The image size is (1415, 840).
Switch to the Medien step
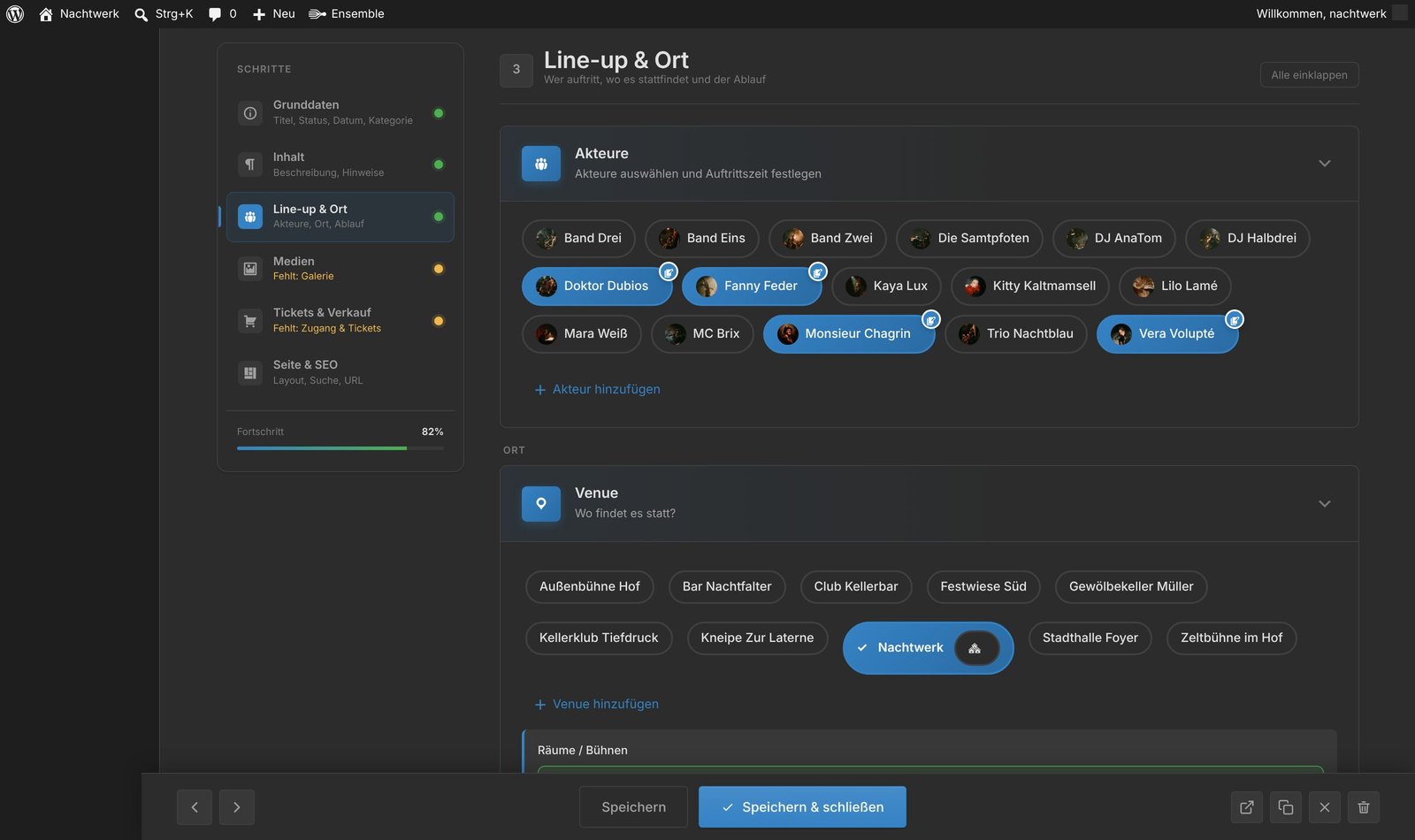[340, 269]
